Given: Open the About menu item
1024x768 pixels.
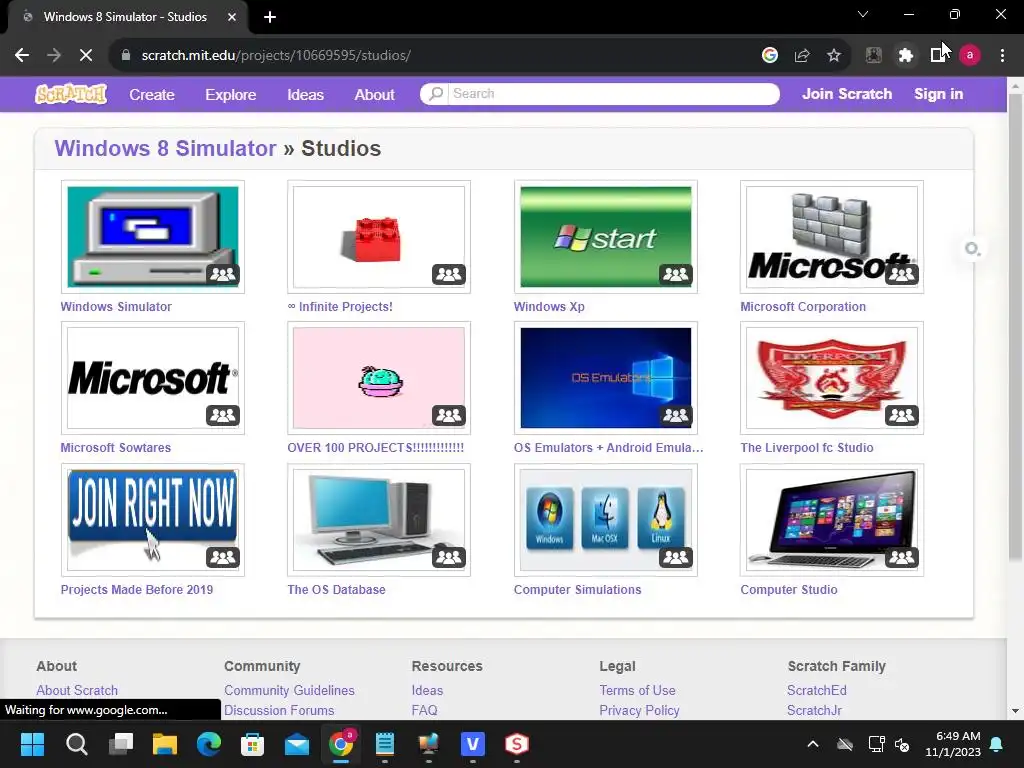Looking at the screenshot, I should coord(374,95).
